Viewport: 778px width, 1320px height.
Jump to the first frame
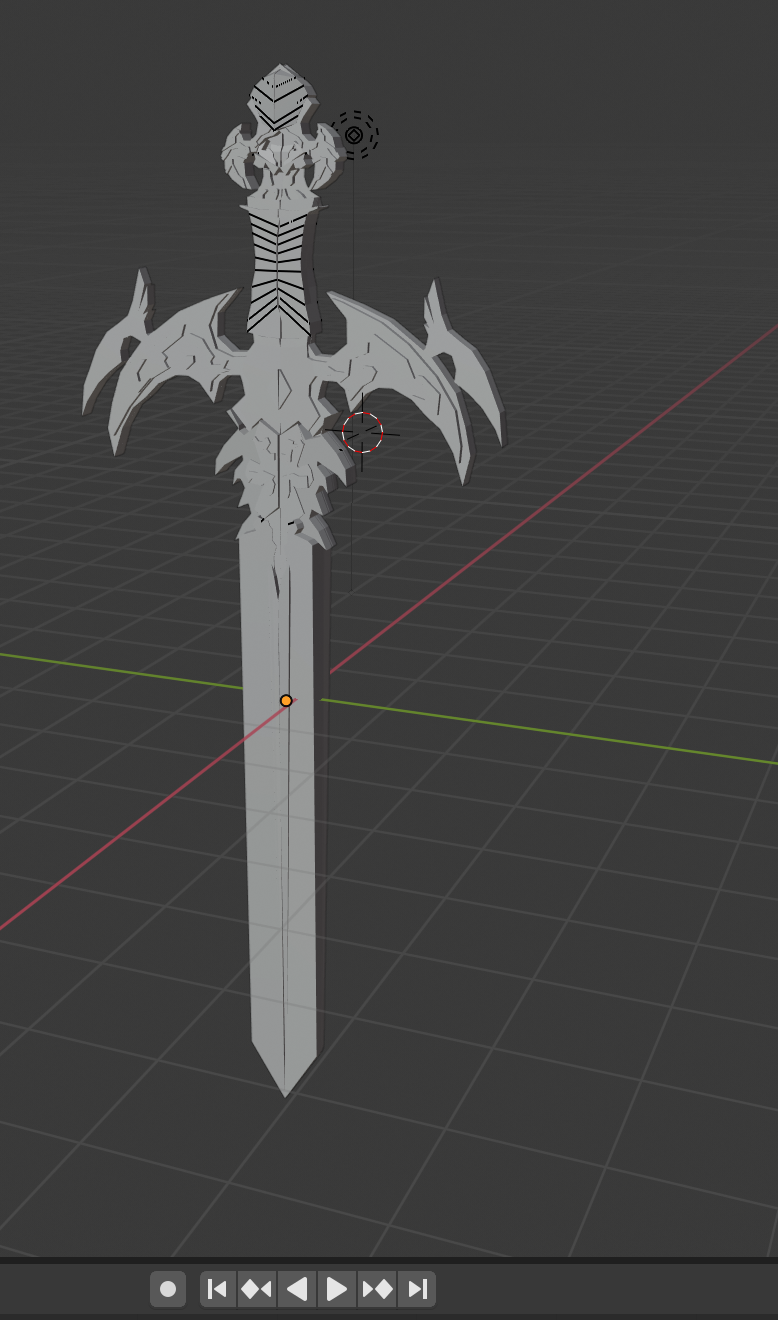pyautogui.click(x=218, y=1289)
